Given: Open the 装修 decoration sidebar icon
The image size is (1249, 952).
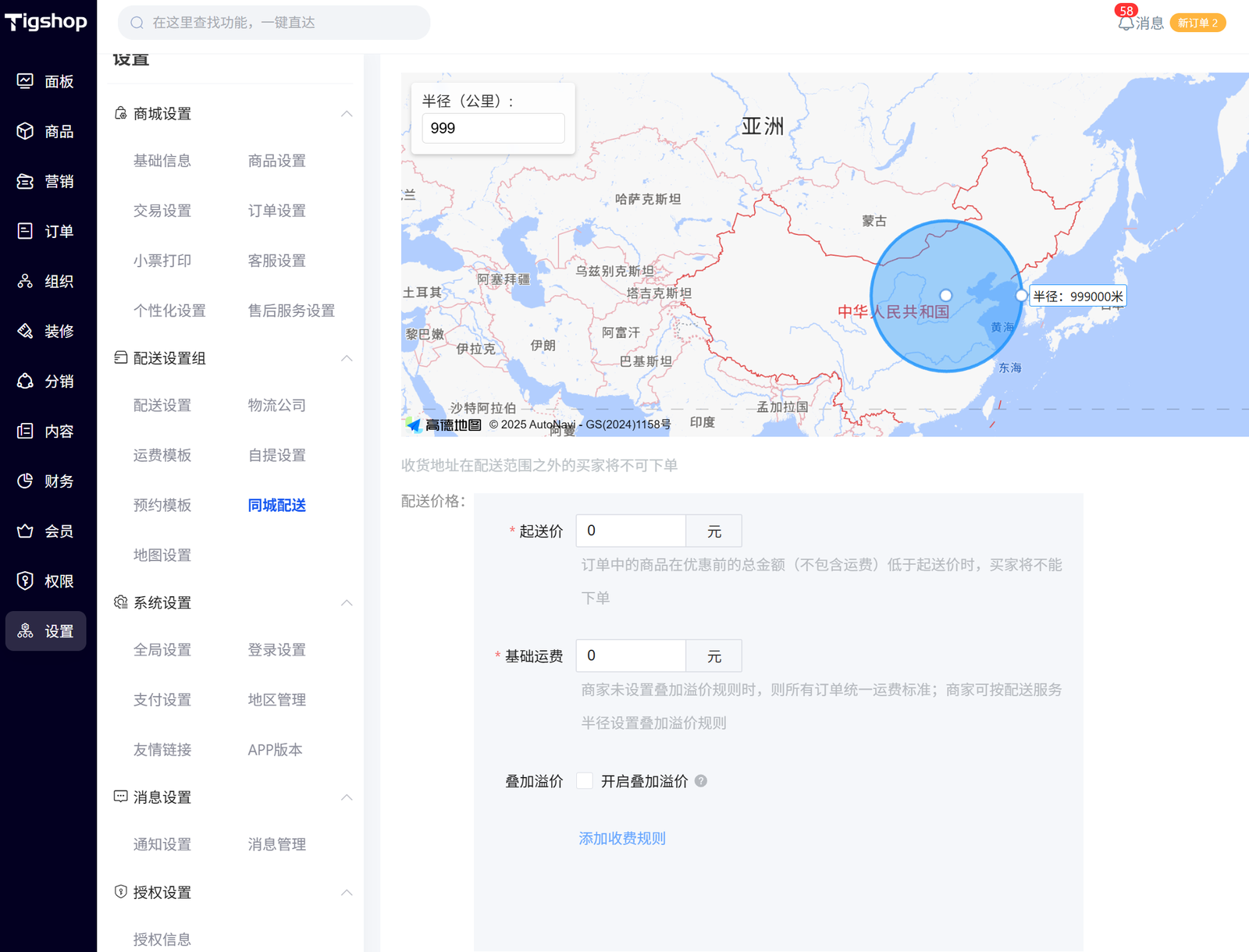Looking at the screenshot, I should pyautogui.click(x=26, y=331).
